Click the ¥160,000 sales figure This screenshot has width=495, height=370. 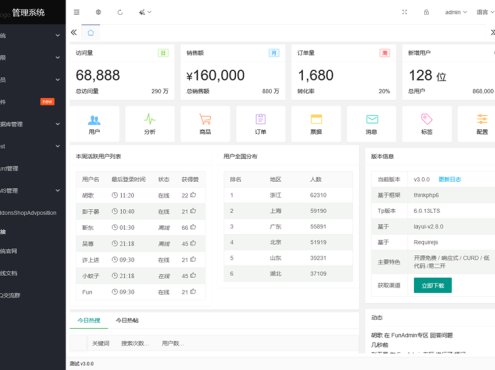tap(216, 75)
